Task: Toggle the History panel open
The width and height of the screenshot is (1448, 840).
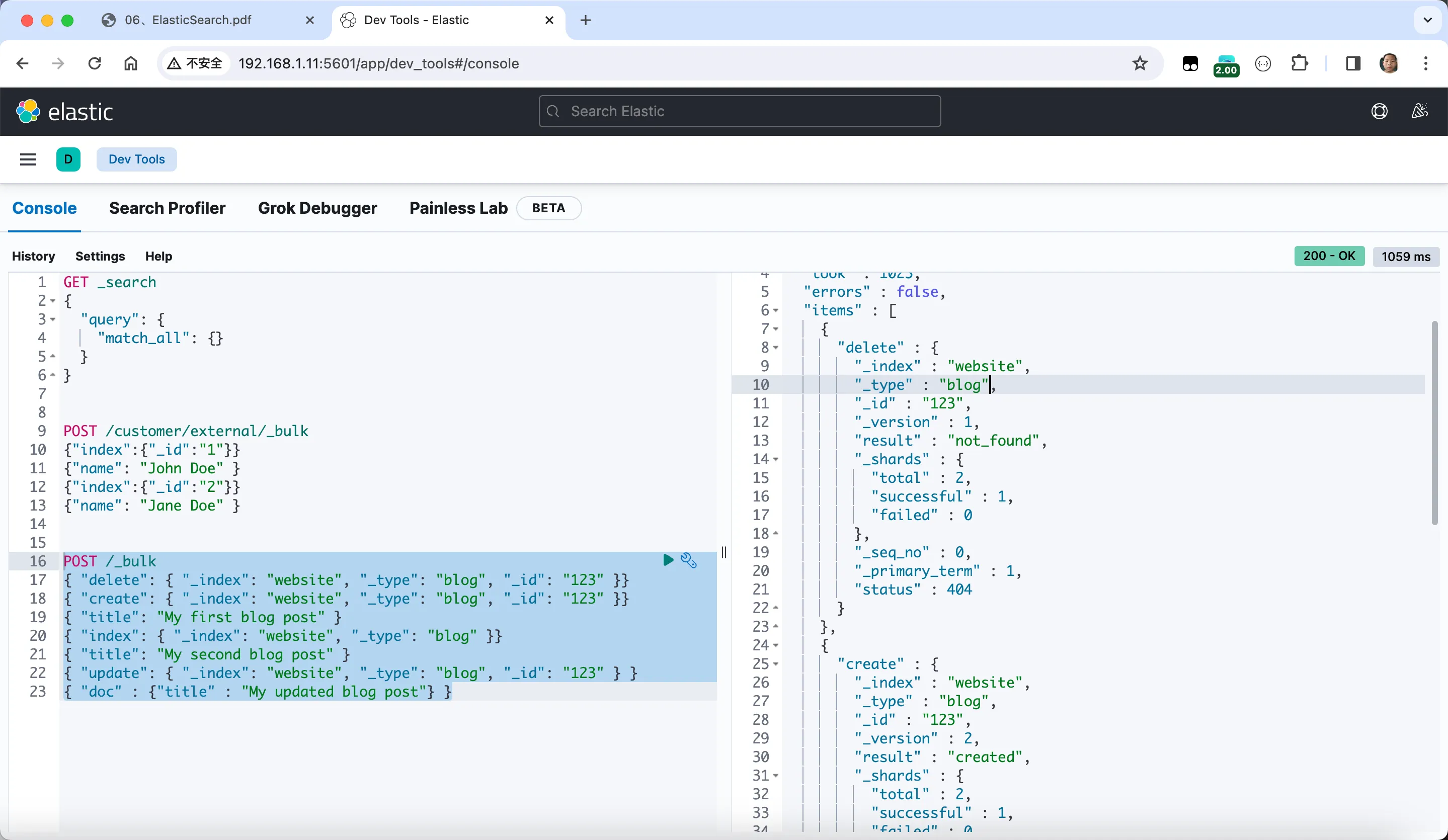Action: tap(32, 256)
